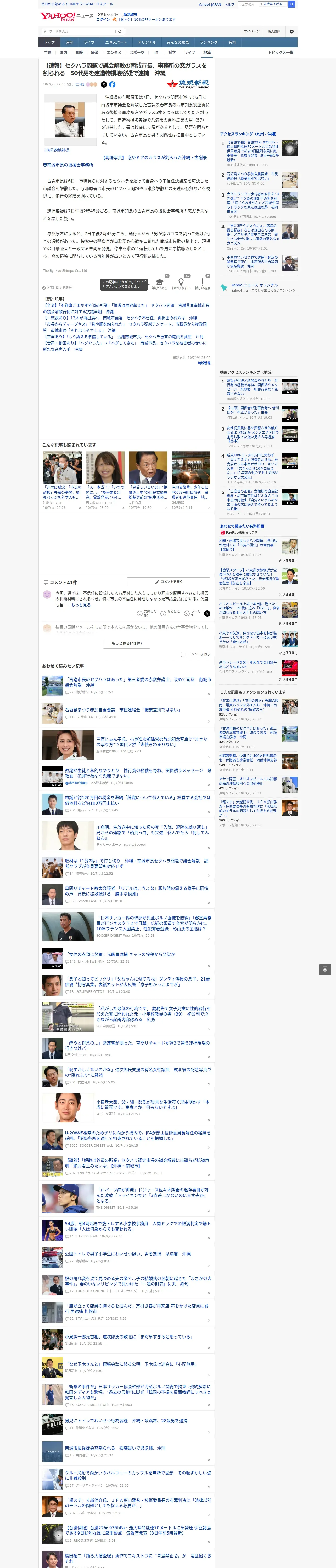Screen dimensions: 336x1568
Task: Click the back-to-top arrow button
Action: tap(325, 969)
